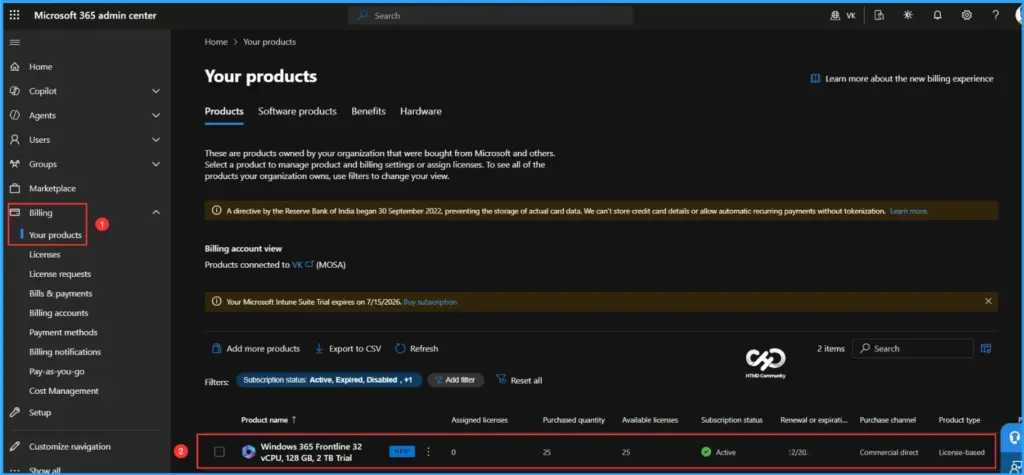Switch to the Software products tab
Screen dimensions: 1024x475
pyautogui.click(x=297, y=111)
